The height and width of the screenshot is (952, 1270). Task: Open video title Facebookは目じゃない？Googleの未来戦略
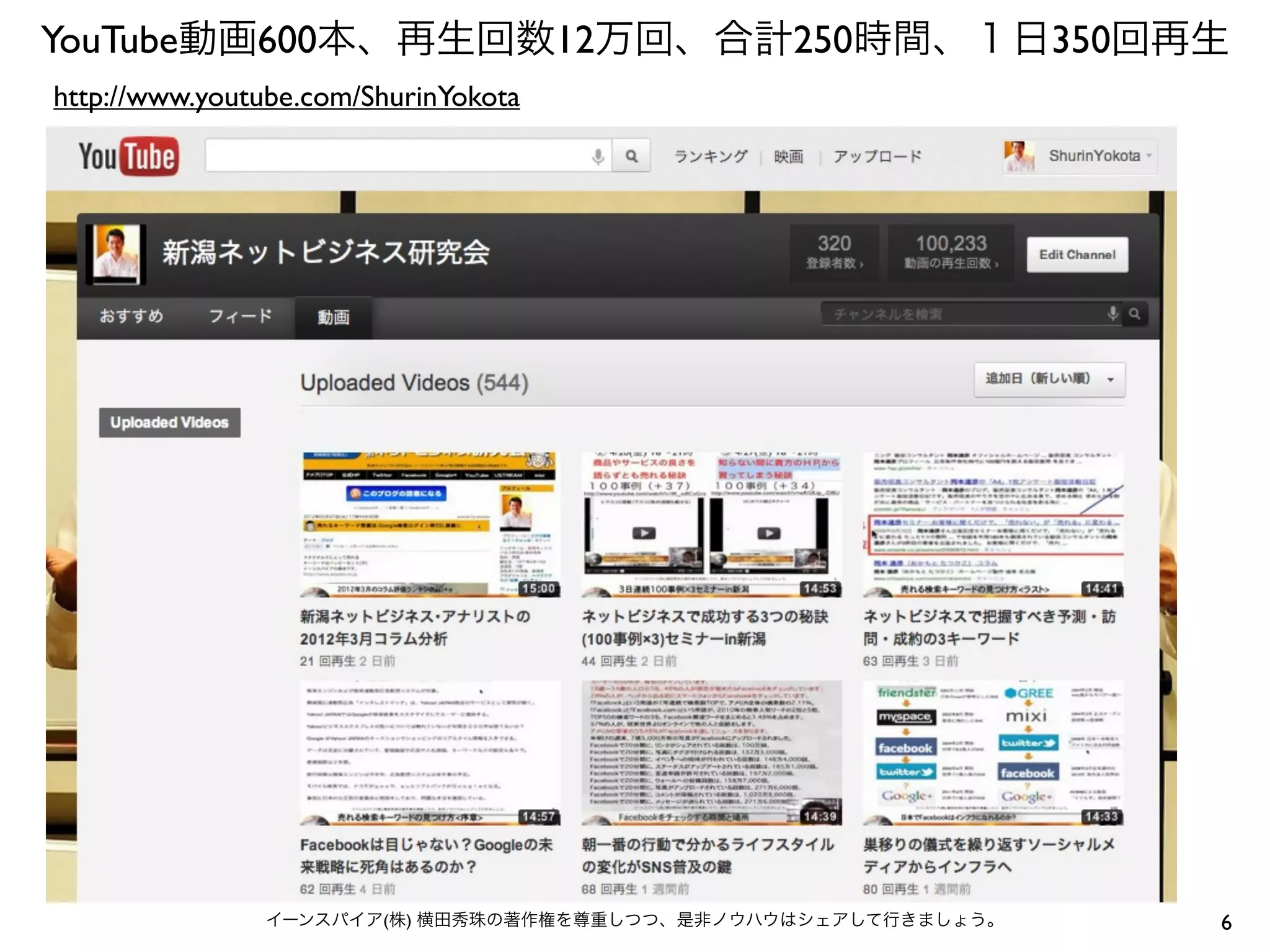(x=427, y=855)
